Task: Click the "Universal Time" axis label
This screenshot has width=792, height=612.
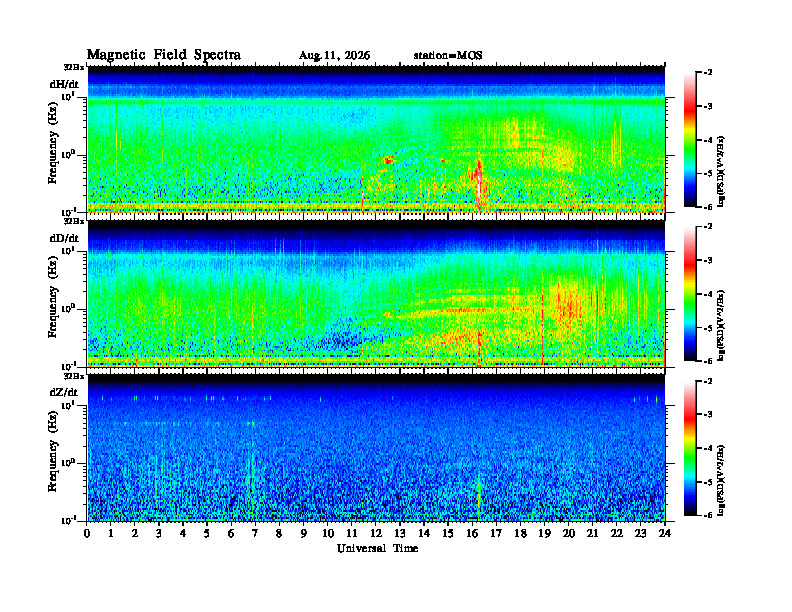Action: click(377, 548)
